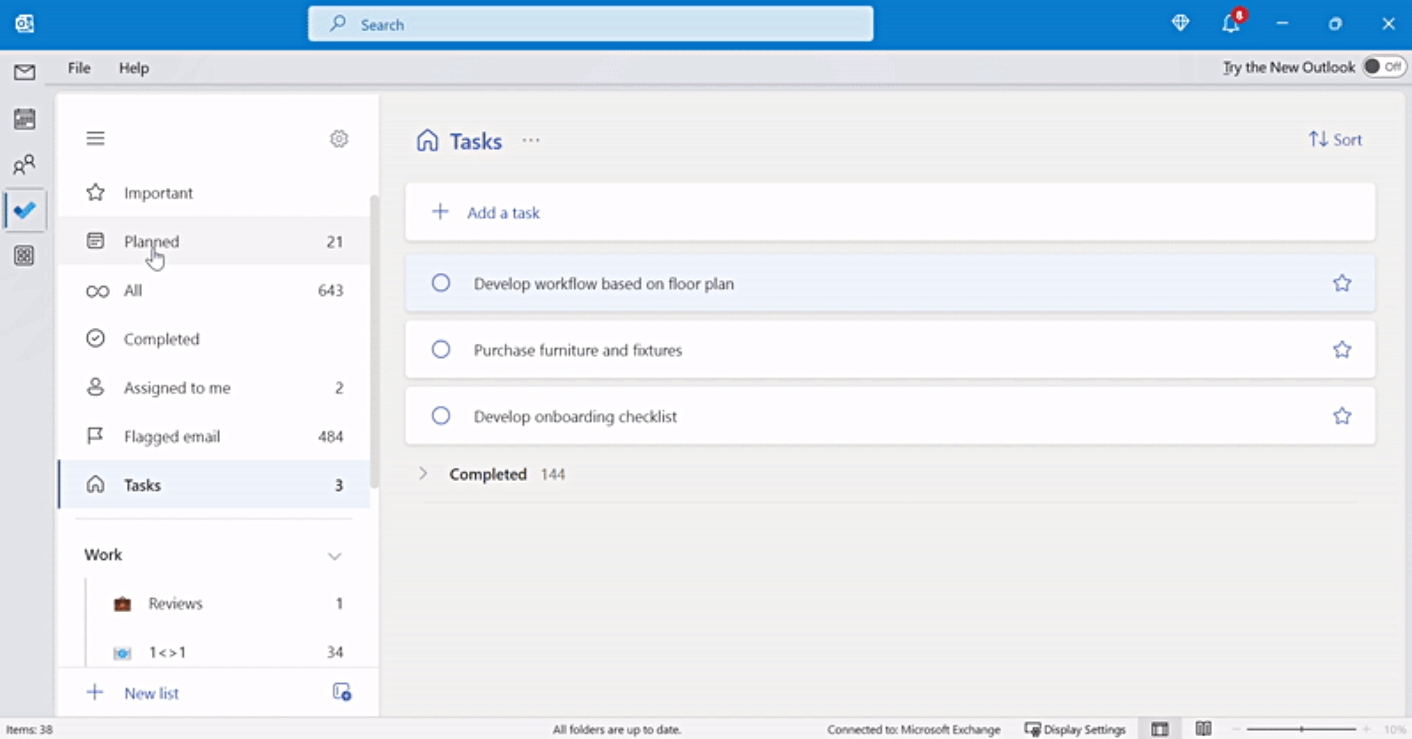Screen dimensions: 1412x739
Task: Toggle the Try the New Outlook switch
Action: [x=1383, y=66]
